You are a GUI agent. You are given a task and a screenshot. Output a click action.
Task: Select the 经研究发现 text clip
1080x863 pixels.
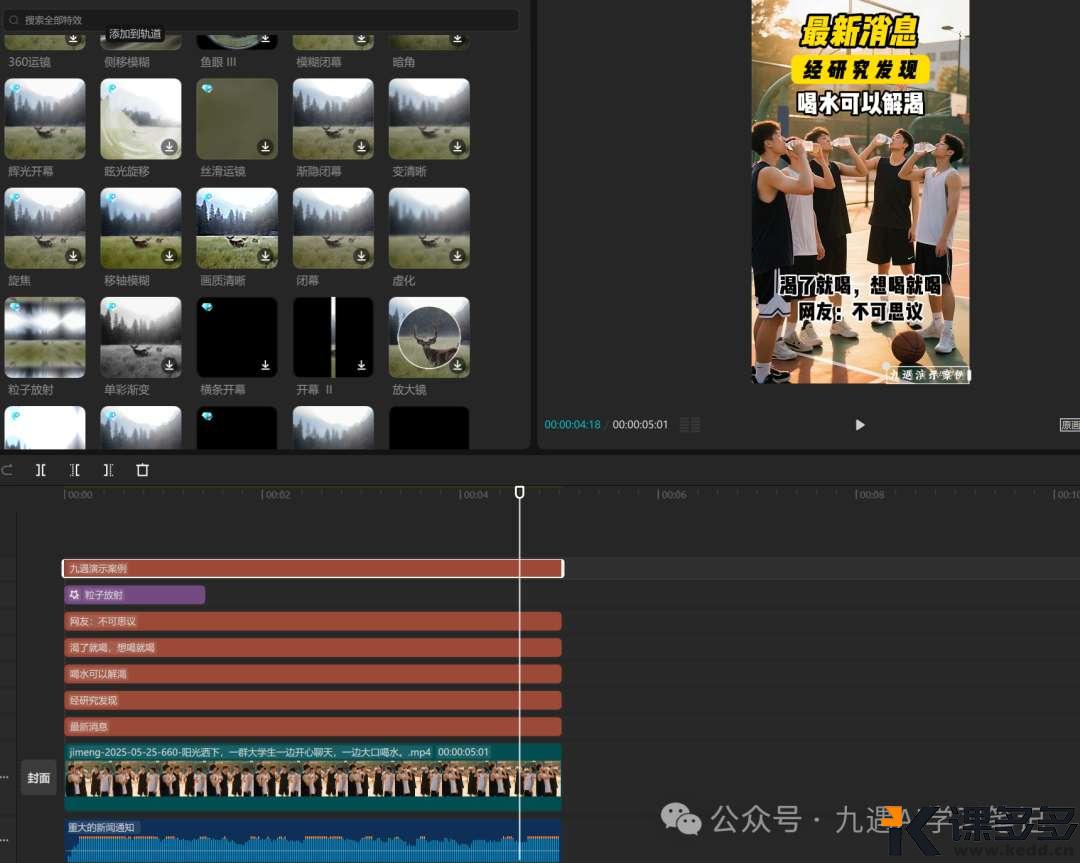point(313,700)
